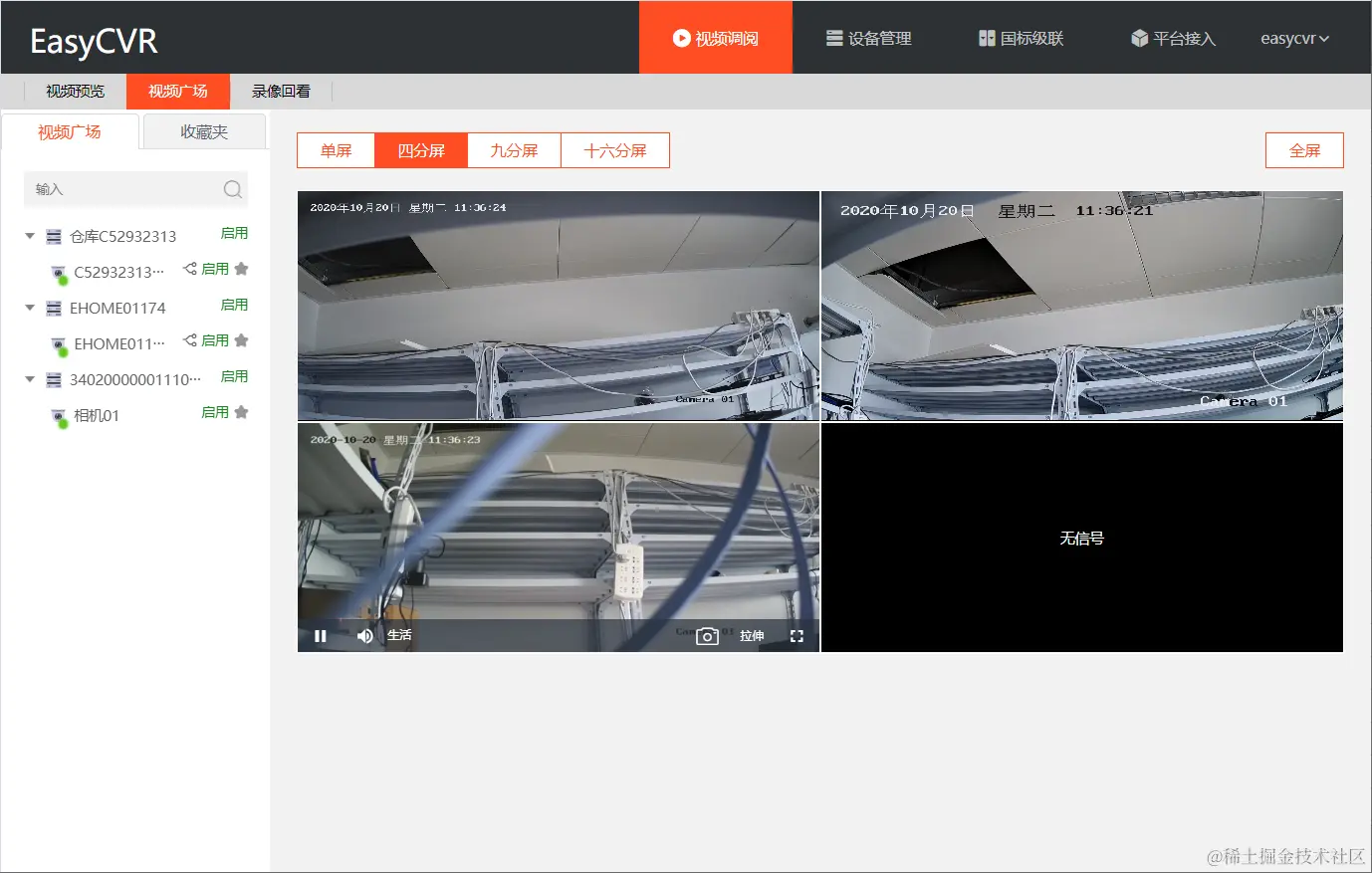Click the 全屏 button
Image resolution: width=1372 pixels, height=873 pixels.
point(1304,150)
